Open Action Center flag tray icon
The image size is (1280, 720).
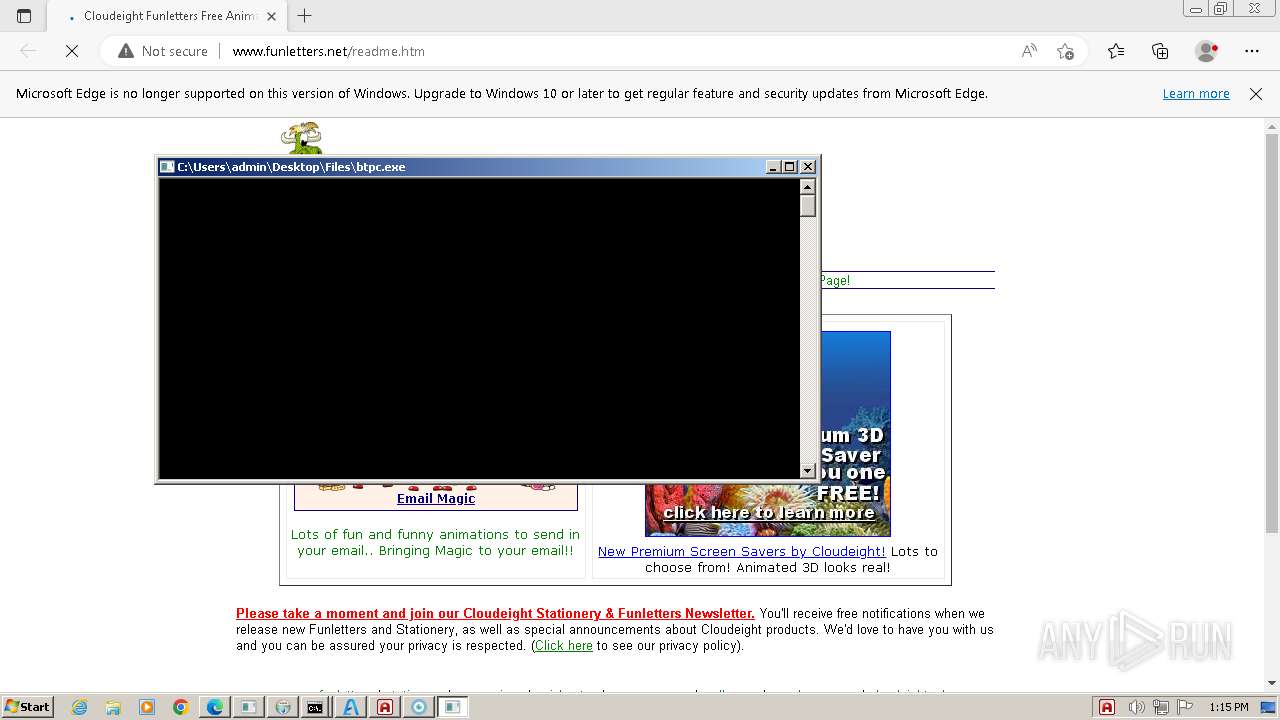1185,707
